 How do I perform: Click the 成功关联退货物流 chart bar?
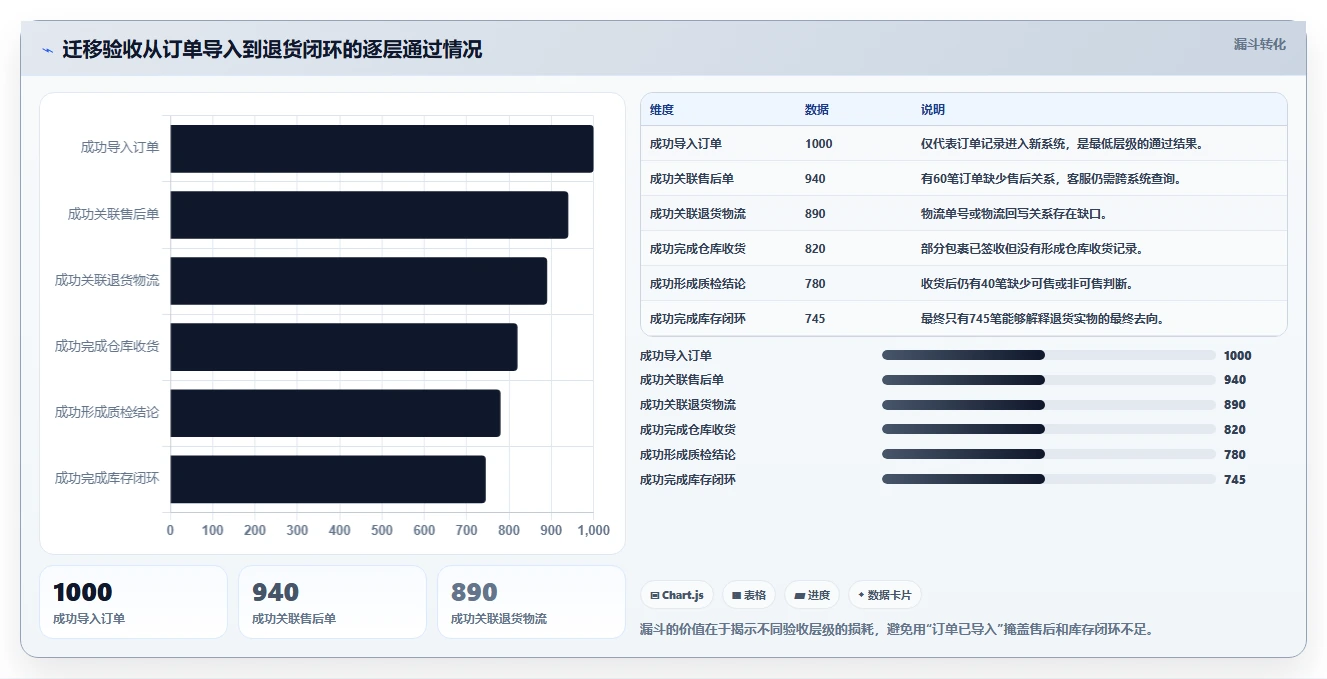359,281
